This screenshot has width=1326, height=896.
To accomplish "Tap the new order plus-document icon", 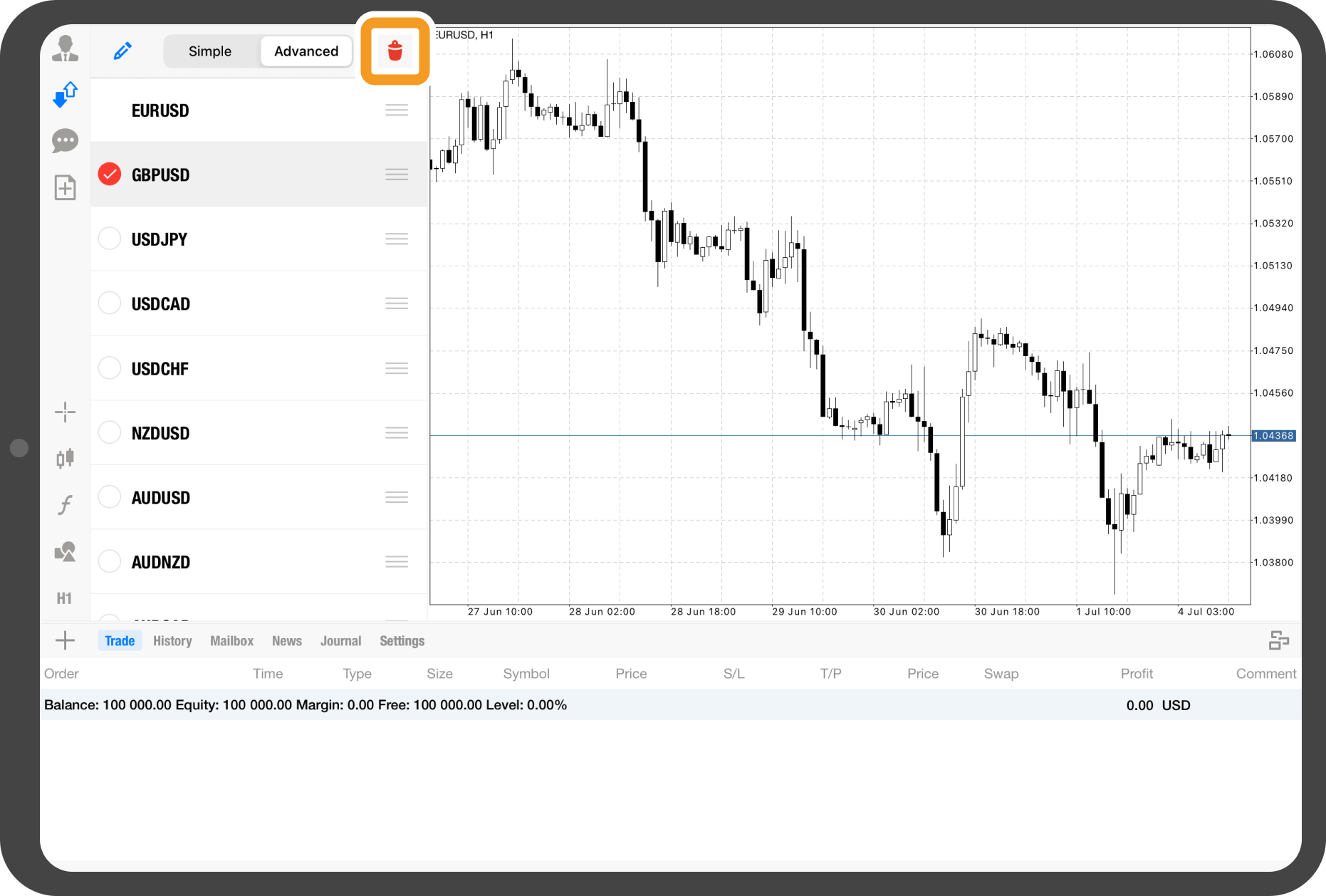I will [65, 188].
